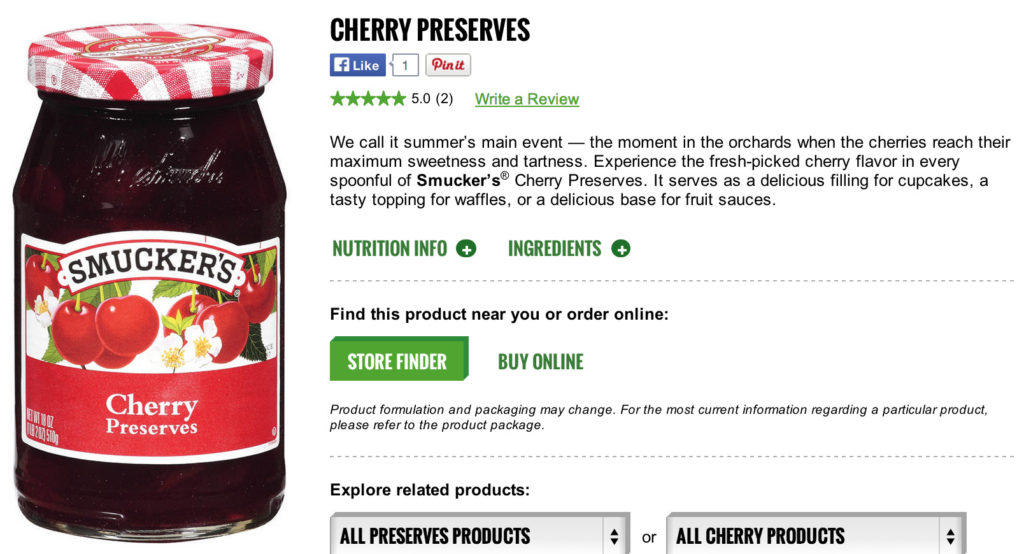1024x554 pixels.
Task: Click the Facebook like count bubble
Action: click(x=405, y=65)
